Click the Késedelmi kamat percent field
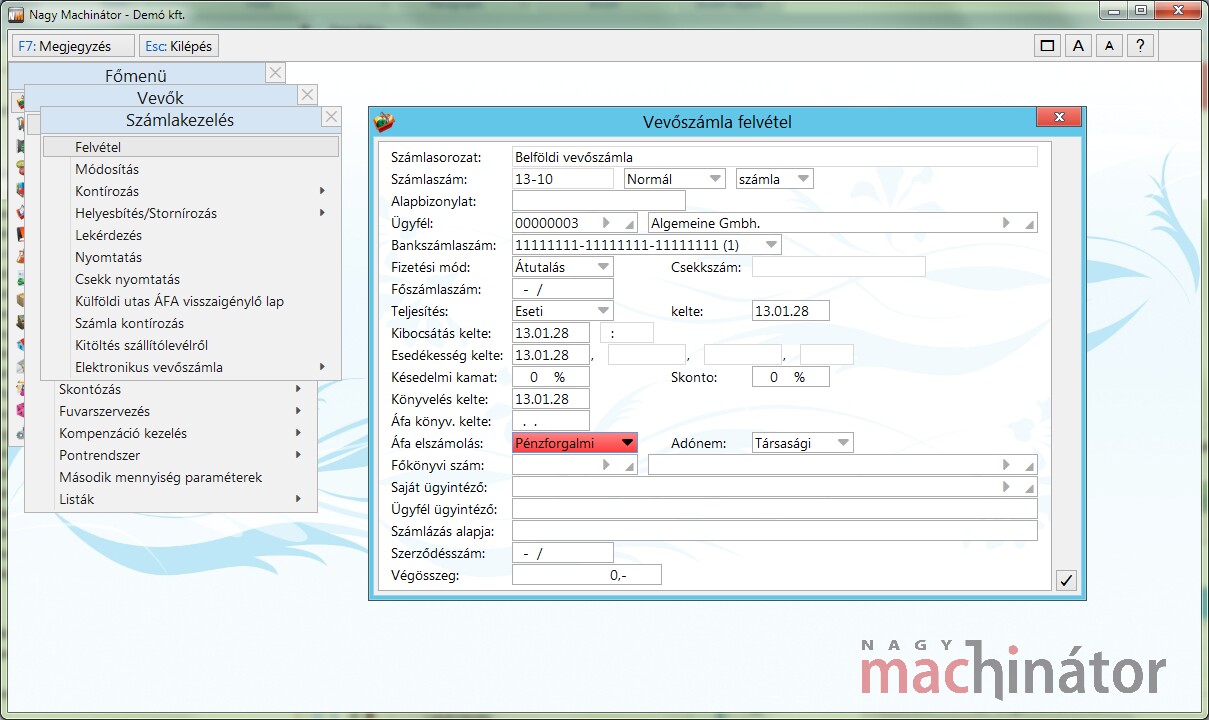1209x720 pixels. click(551, 377)
